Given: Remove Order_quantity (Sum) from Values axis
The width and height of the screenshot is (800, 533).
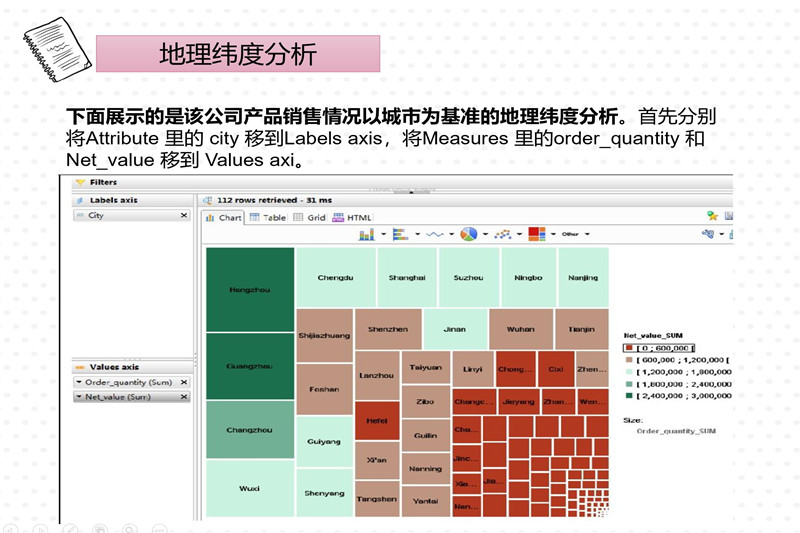Looking at the screenshot, I should [x=183, y=382].
